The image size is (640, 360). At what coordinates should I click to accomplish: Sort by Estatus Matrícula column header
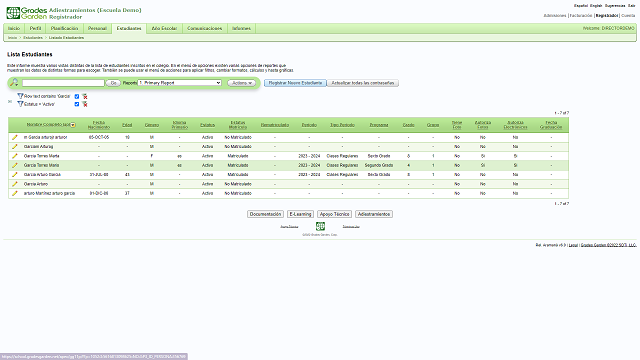click(238, 125)
